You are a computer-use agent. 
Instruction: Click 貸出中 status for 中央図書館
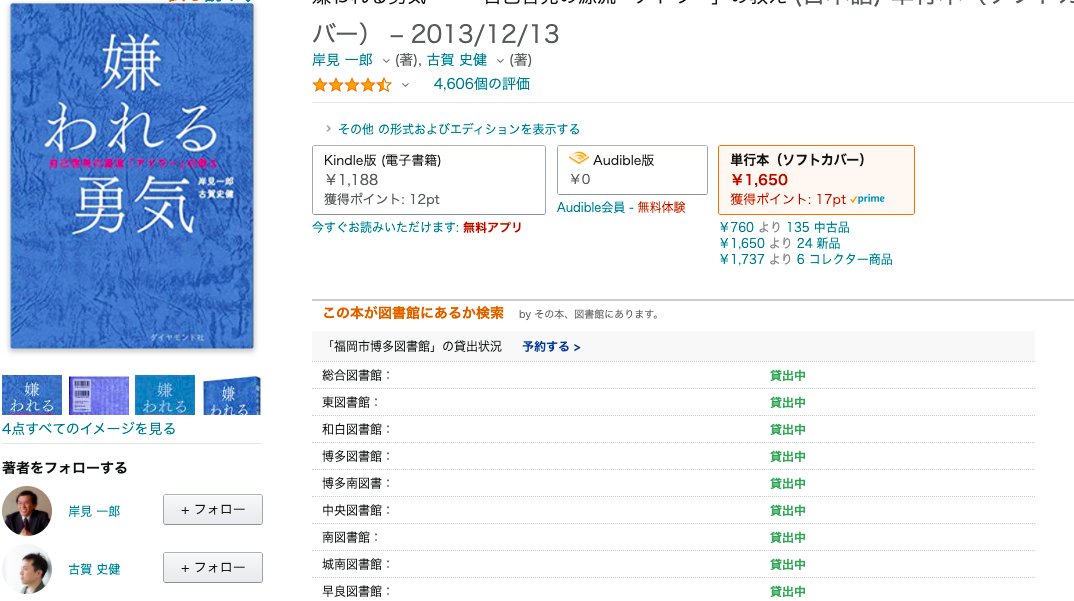(788, 511)
